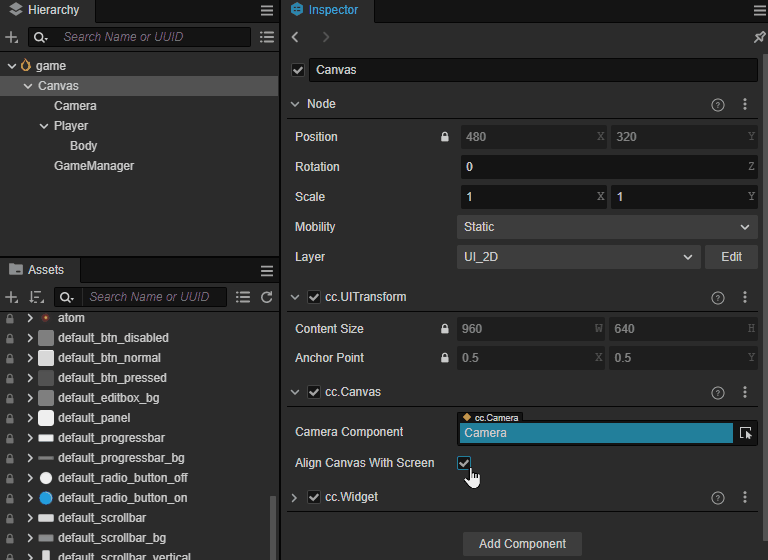This screenshot has height=560, width=768.
Task: Open the Hierarchy panel hamburger menu
Action: pyautogui.click(x=267, y=10)
